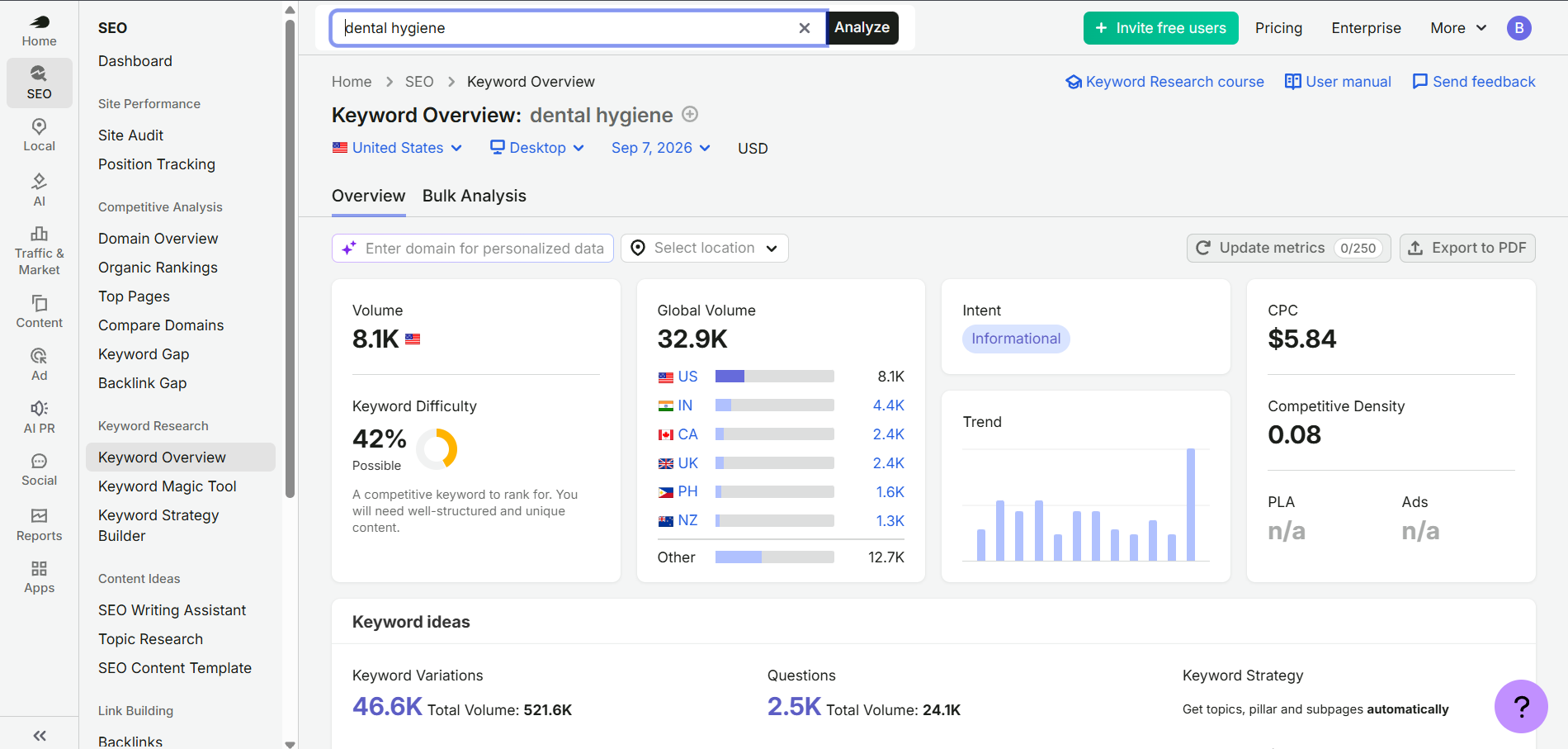
Task: Open SEO Writing Assistant in the sidebar
Action: click(172, 610)
